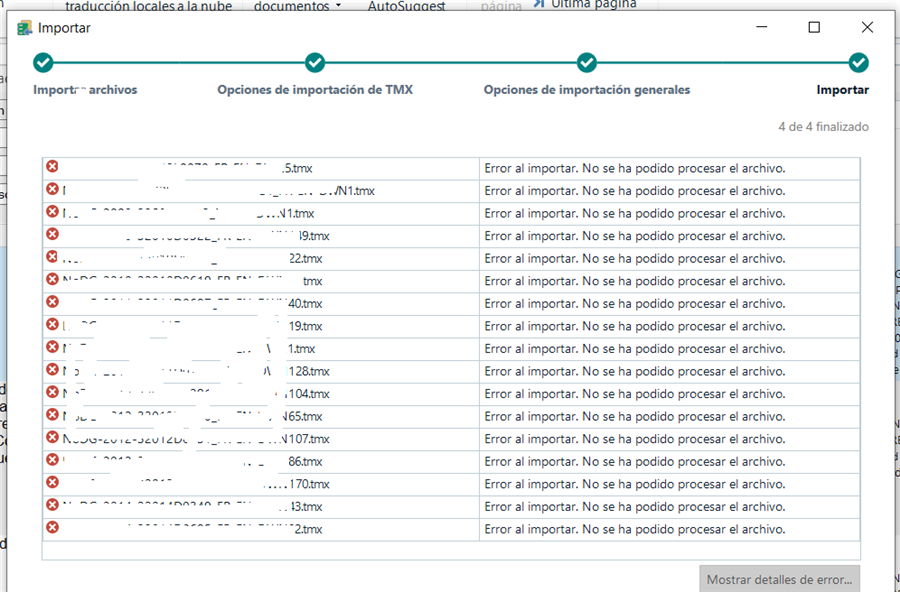This screenshot has width=900, height=592.
Task: Click the error message for file ending N107.tmx
Action: pos(634,439)
